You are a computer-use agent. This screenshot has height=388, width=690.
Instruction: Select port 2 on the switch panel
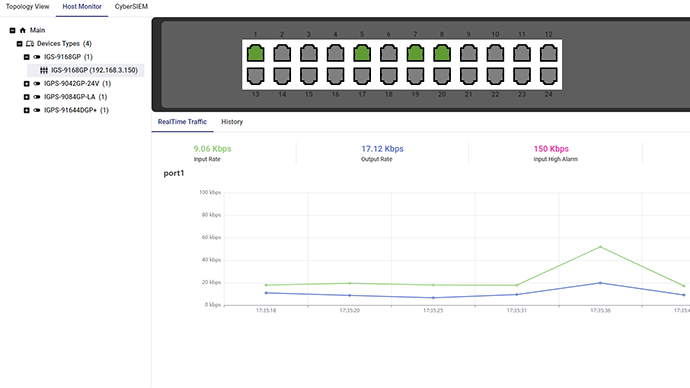coord(282,53)
